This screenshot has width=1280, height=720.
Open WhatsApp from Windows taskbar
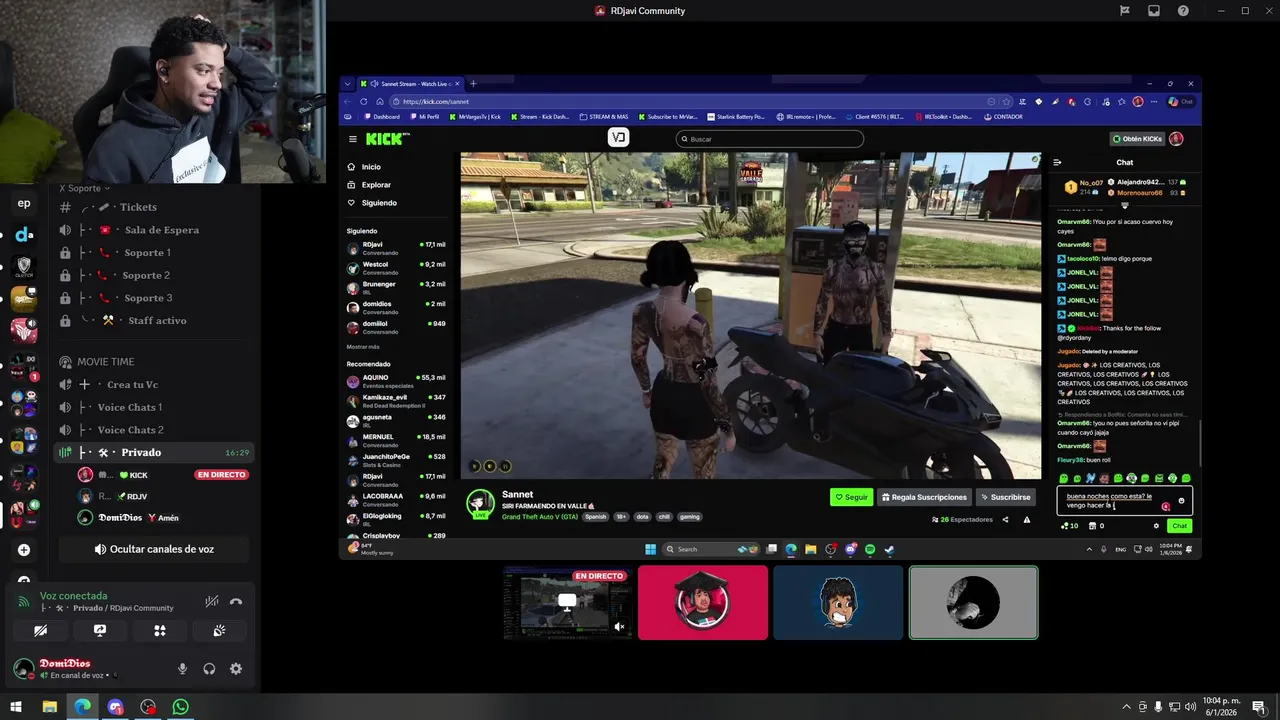tap(180, 707)
